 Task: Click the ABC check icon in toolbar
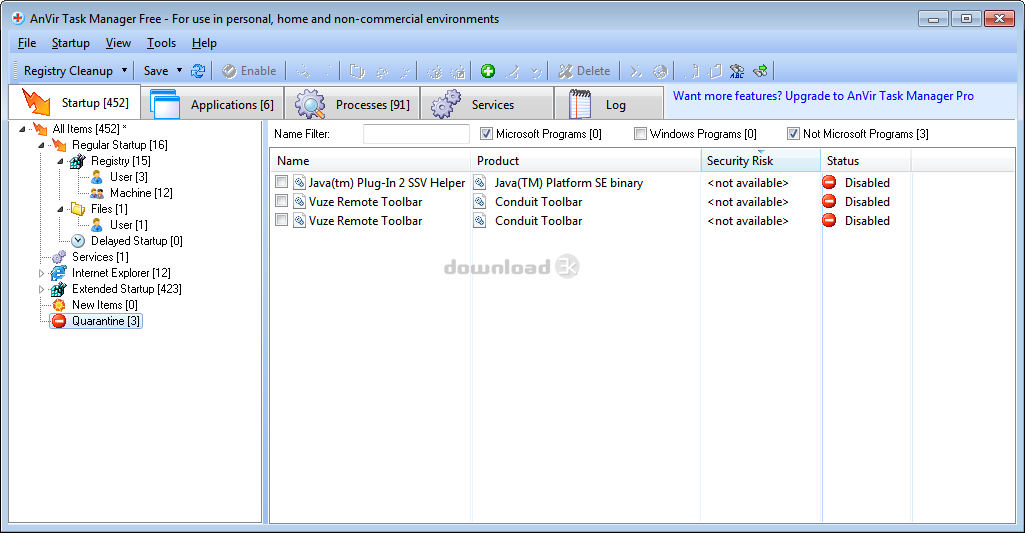coord(737,71)
